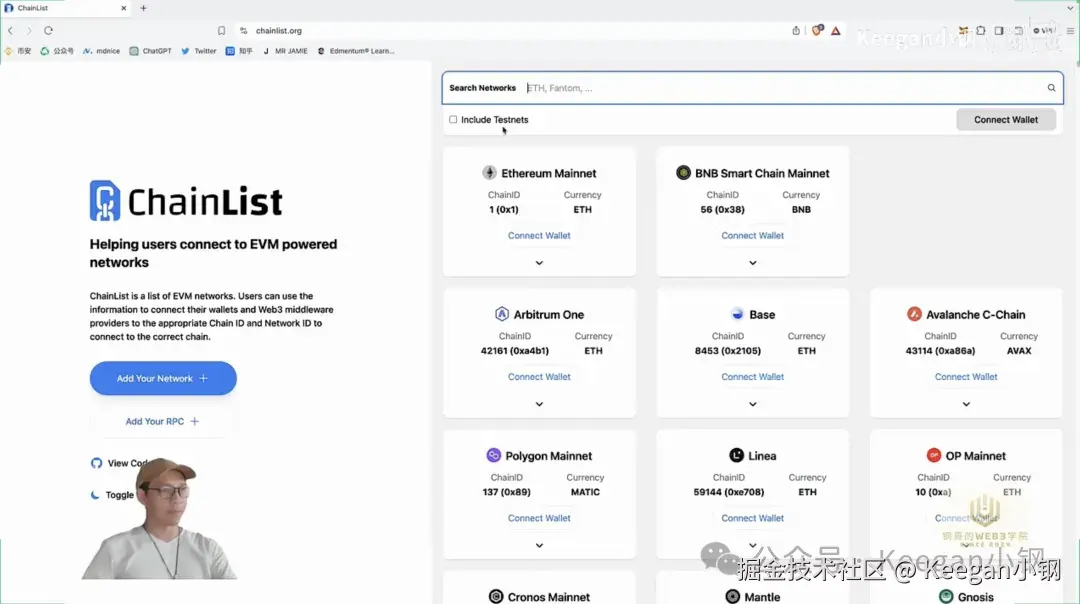1080x604 pixels.
Task: Click the Cronos Mainnet logo icon
Action: [496, 596]
